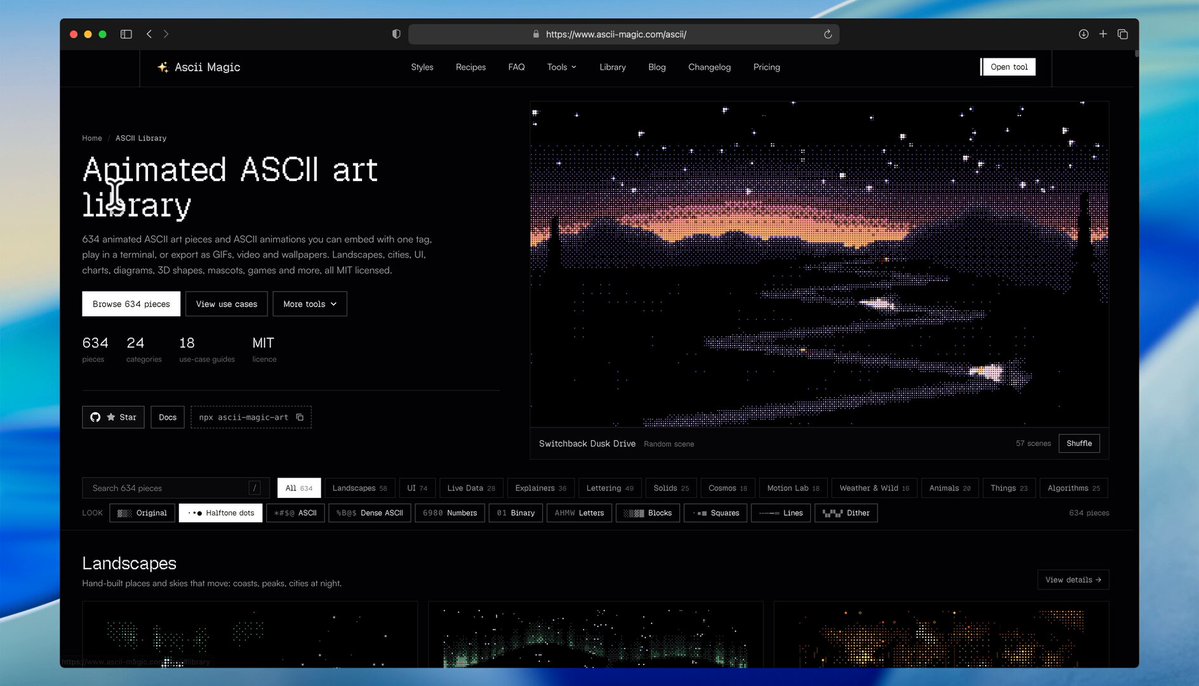Reload the page with the refresh icon
Image resolution: width=1199 pixels, height=686 pixels.
tap(827, 34)
